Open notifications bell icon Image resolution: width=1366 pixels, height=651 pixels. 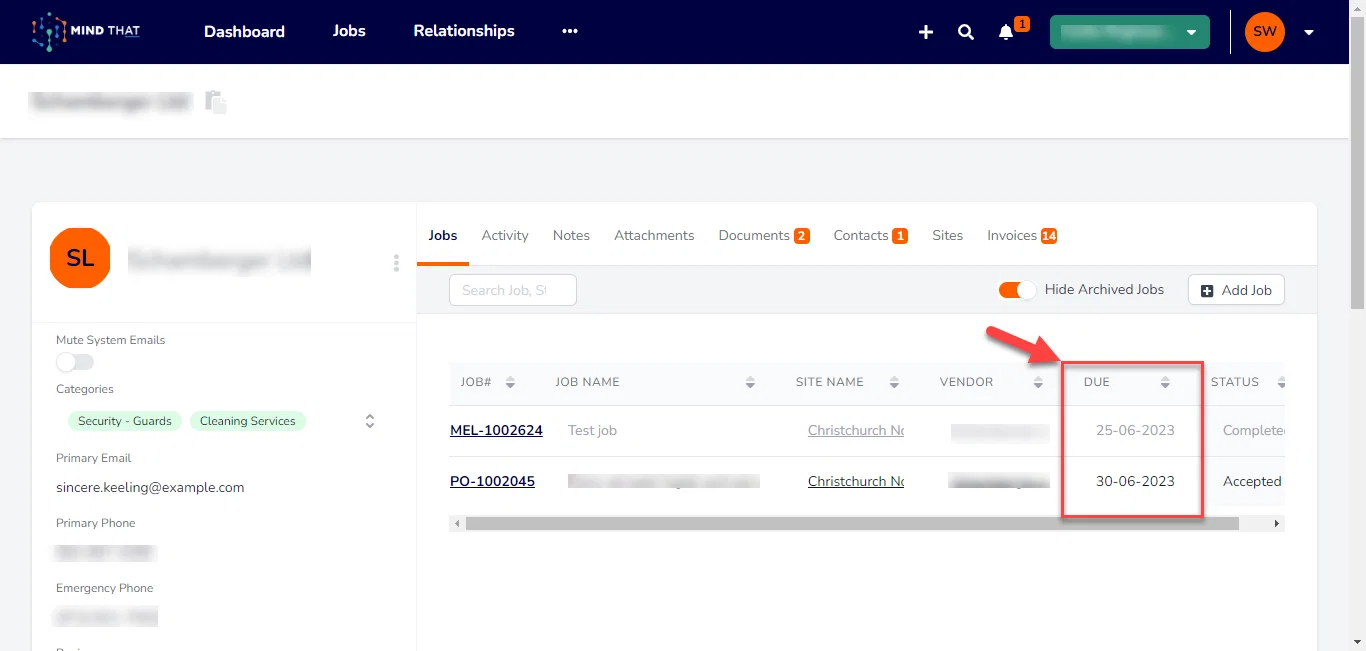(x=1006, y=32)
